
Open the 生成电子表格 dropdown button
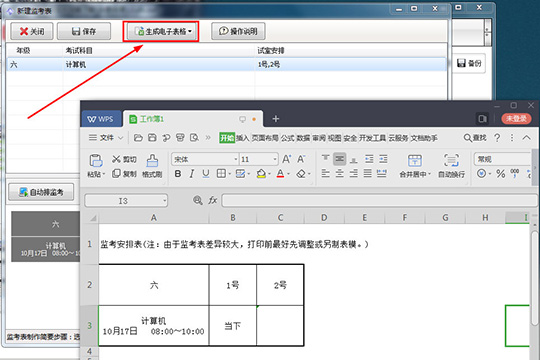161,31
